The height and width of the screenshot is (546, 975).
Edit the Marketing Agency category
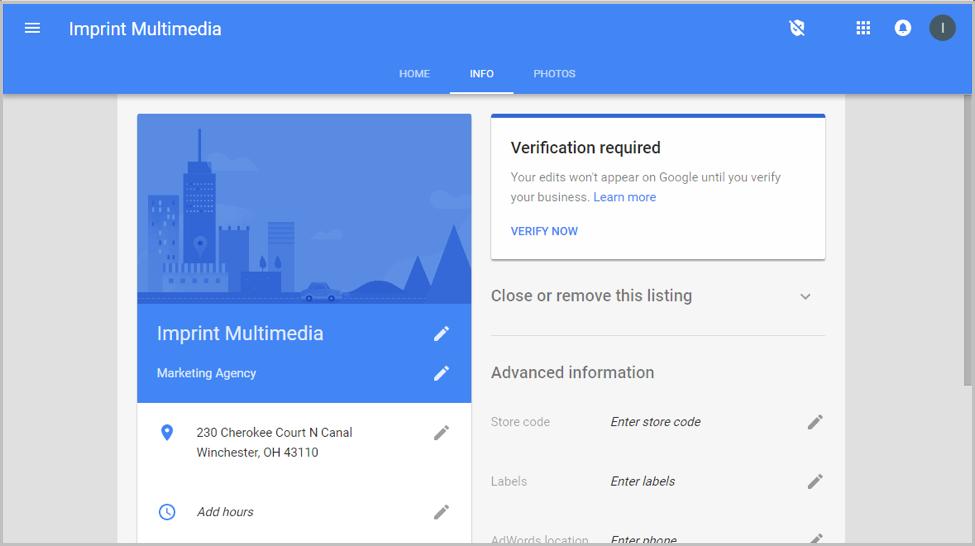coord(441,373)
